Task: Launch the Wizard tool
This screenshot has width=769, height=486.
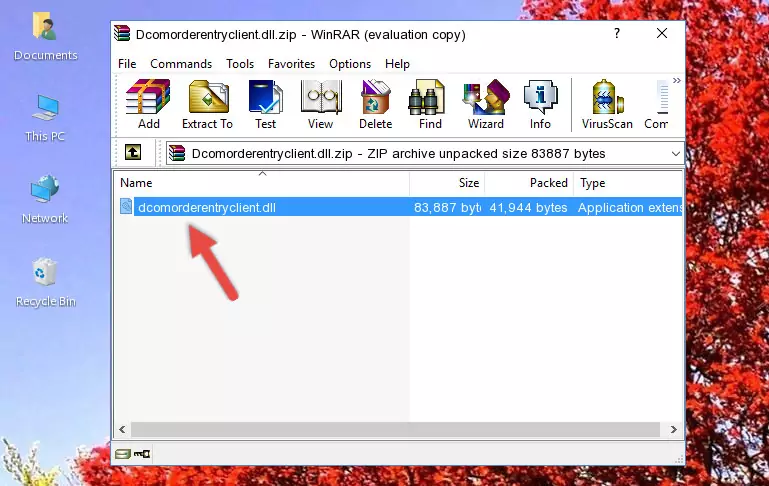Action: pos(486,104)
